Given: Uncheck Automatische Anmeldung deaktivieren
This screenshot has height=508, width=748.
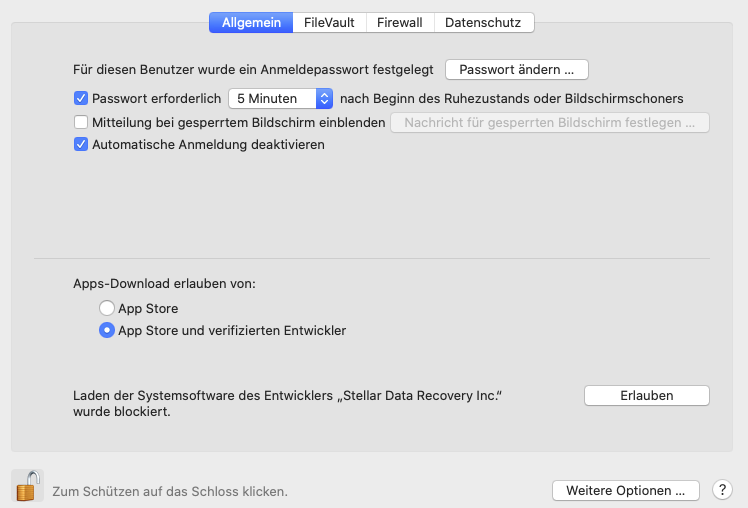Looking at the screenshot, I should (x=81, y=144).
